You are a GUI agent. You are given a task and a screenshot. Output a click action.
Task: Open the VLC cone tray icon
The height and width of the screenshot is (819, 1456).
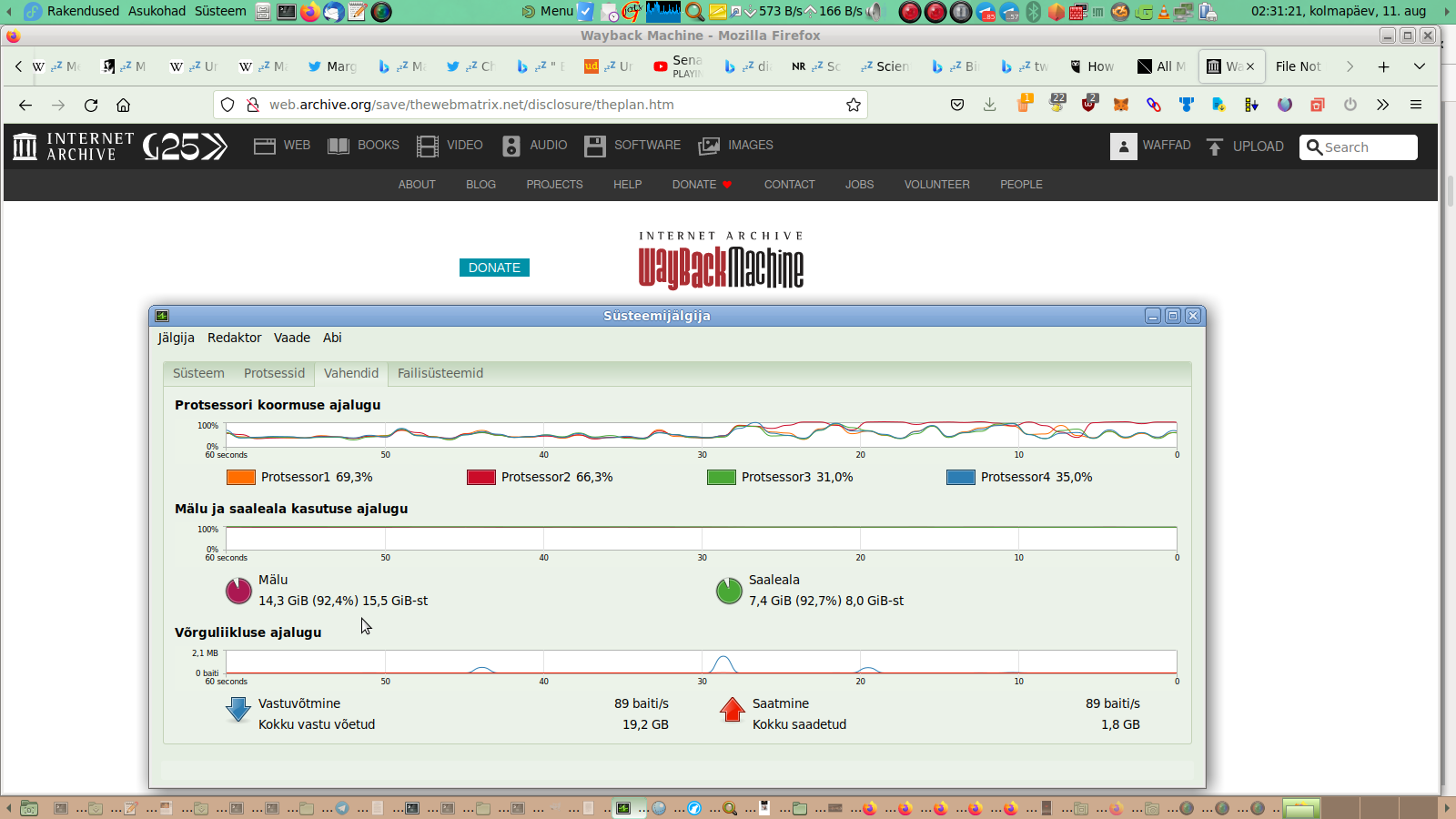[x=1163, y=12]
